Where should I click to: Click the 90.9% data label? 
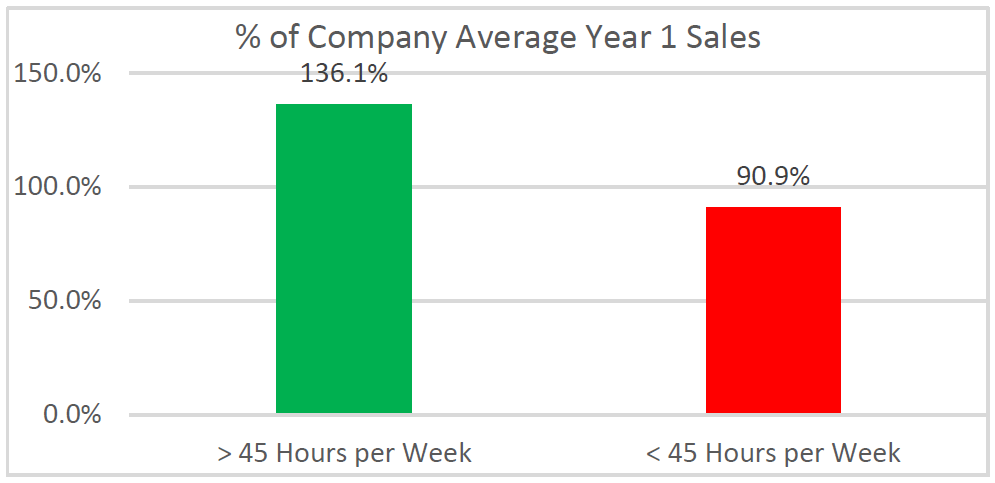[773, 177]
